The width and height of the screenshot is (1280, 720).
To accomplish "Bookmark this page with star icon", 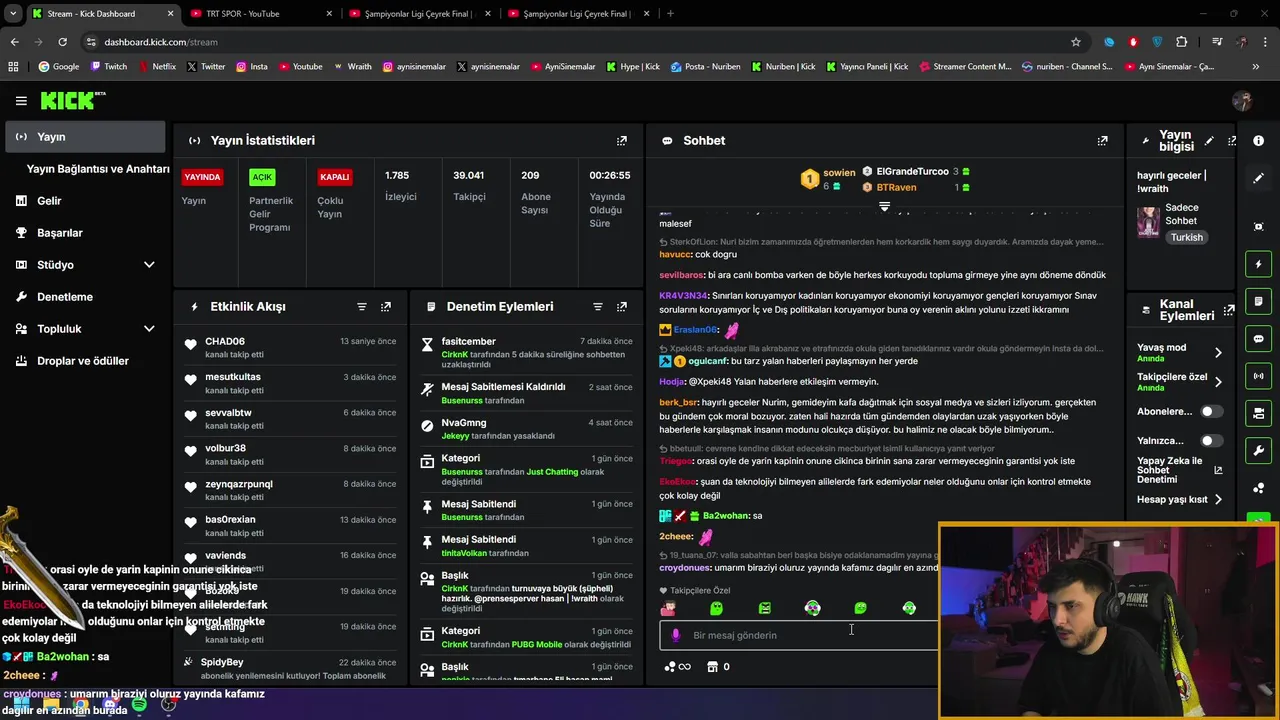I will pos(1076,42).
